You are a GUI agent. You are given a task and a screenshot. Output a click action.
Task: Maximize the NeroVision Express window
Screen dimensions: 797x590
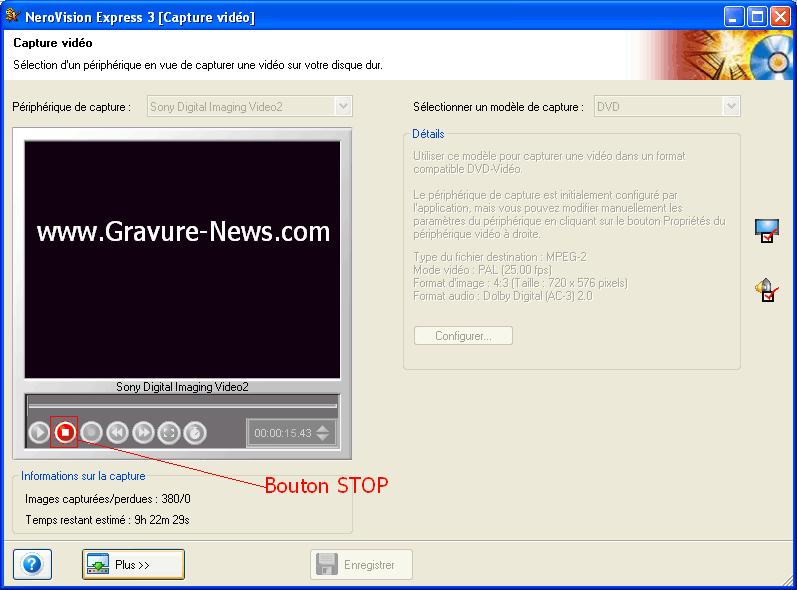[757, 17]
